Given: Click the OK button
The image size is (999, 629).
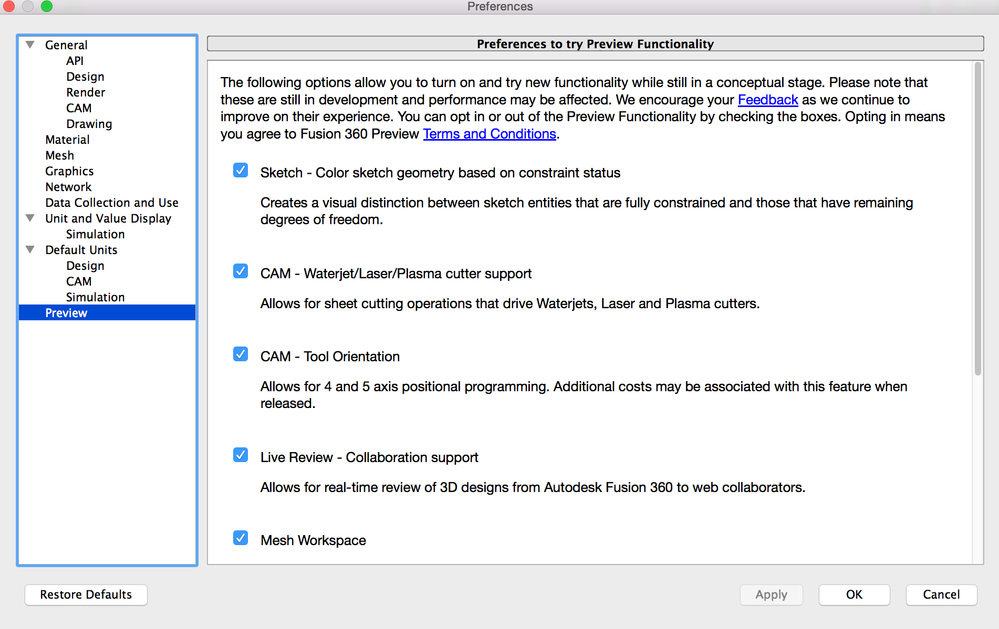Looking at the screenshot, I should tap(854, 595).
